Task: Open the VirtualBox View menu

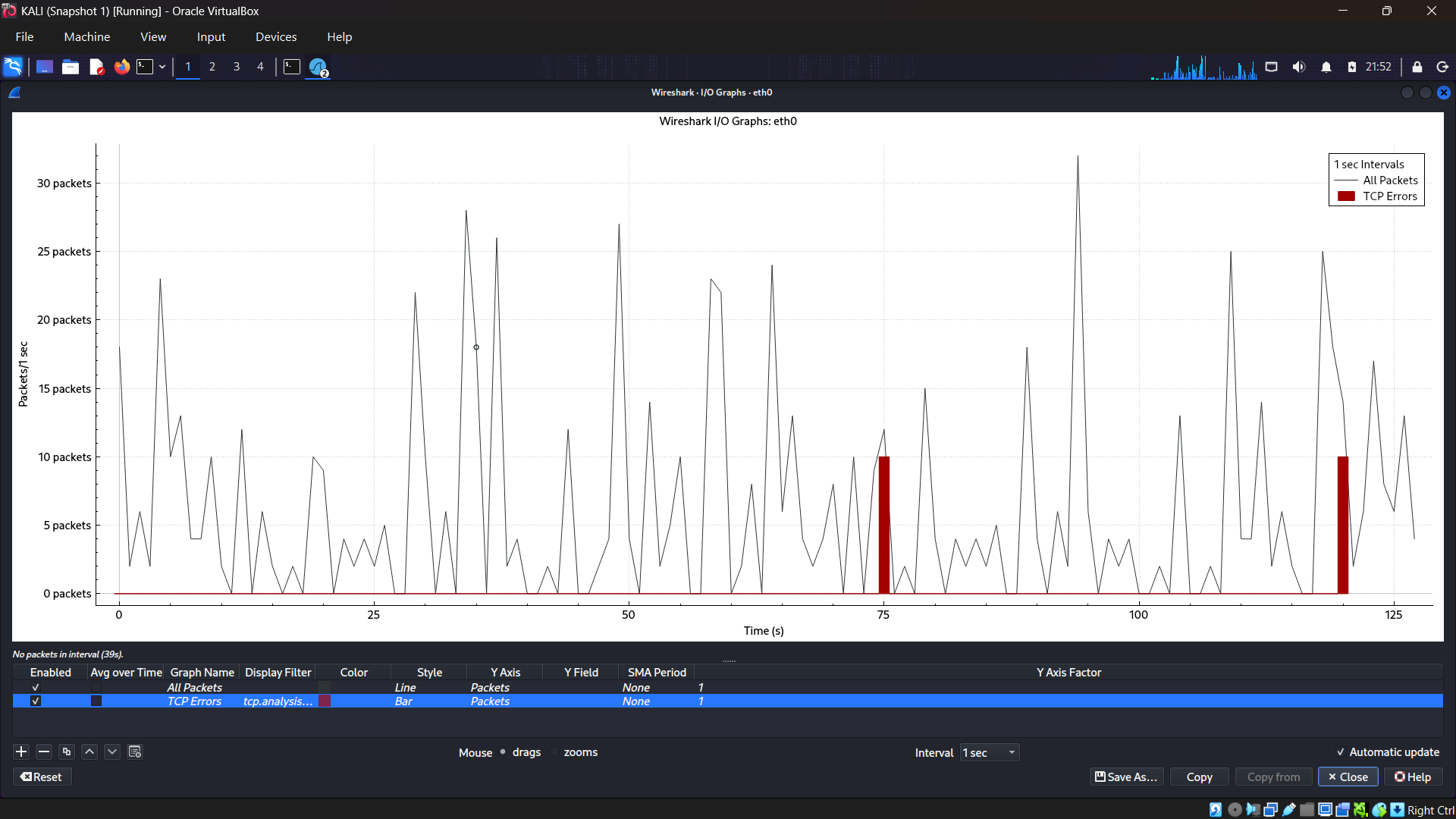Action: tap(153, 36)
